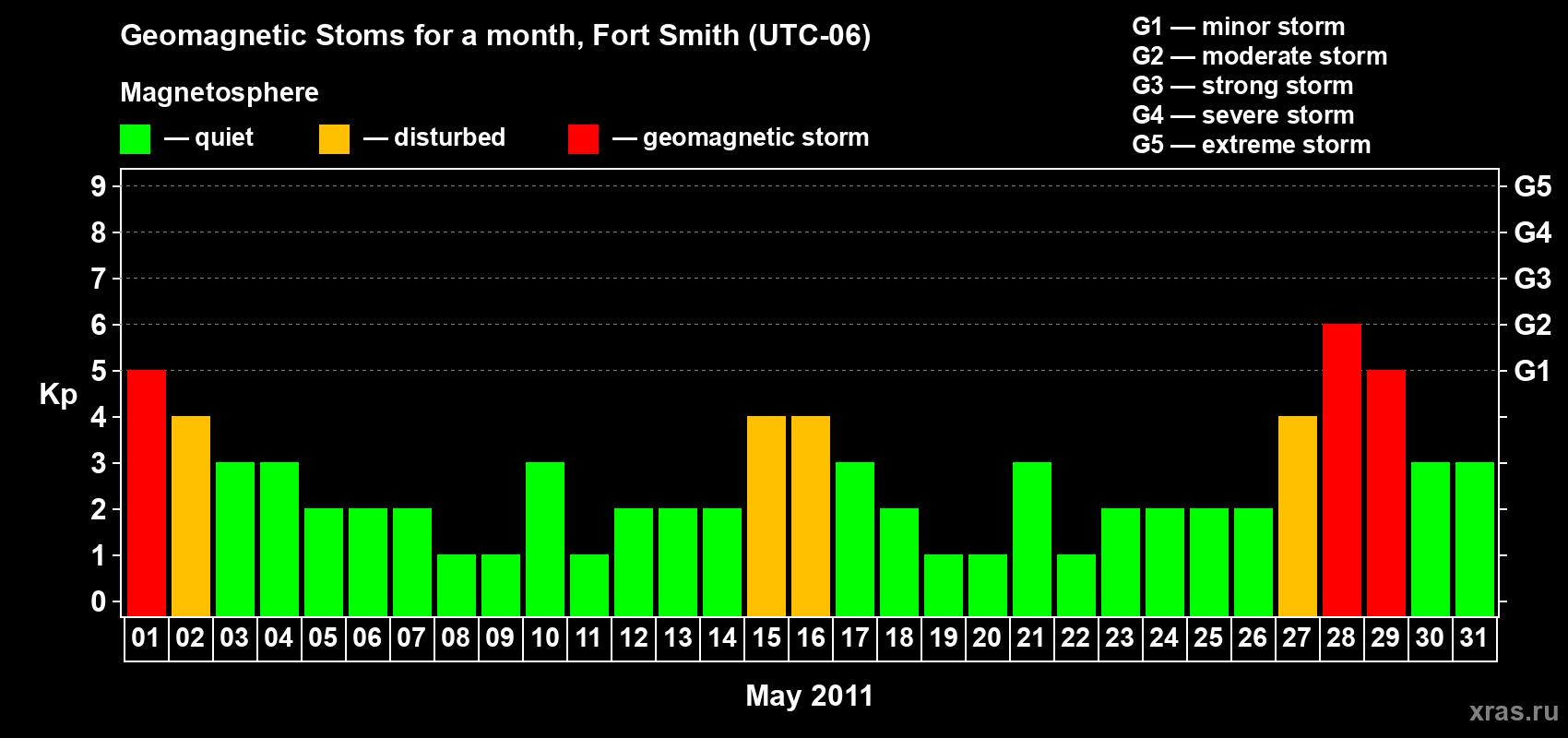Click the green bar for day 31
Screen dimensions: 1568x738
(x=1475, y=540)
